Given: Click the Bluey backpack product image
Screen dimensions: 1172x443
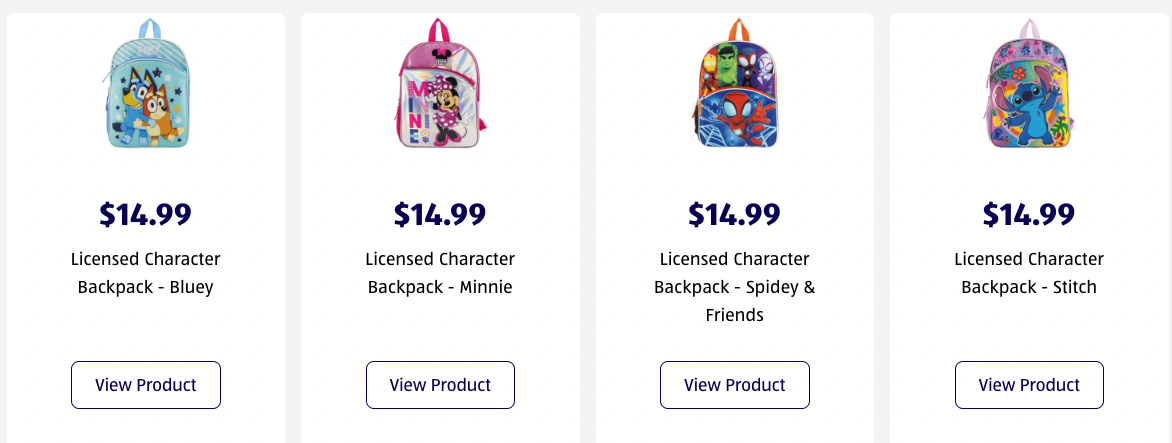Looking at the screenshot, I should point(146,85).
